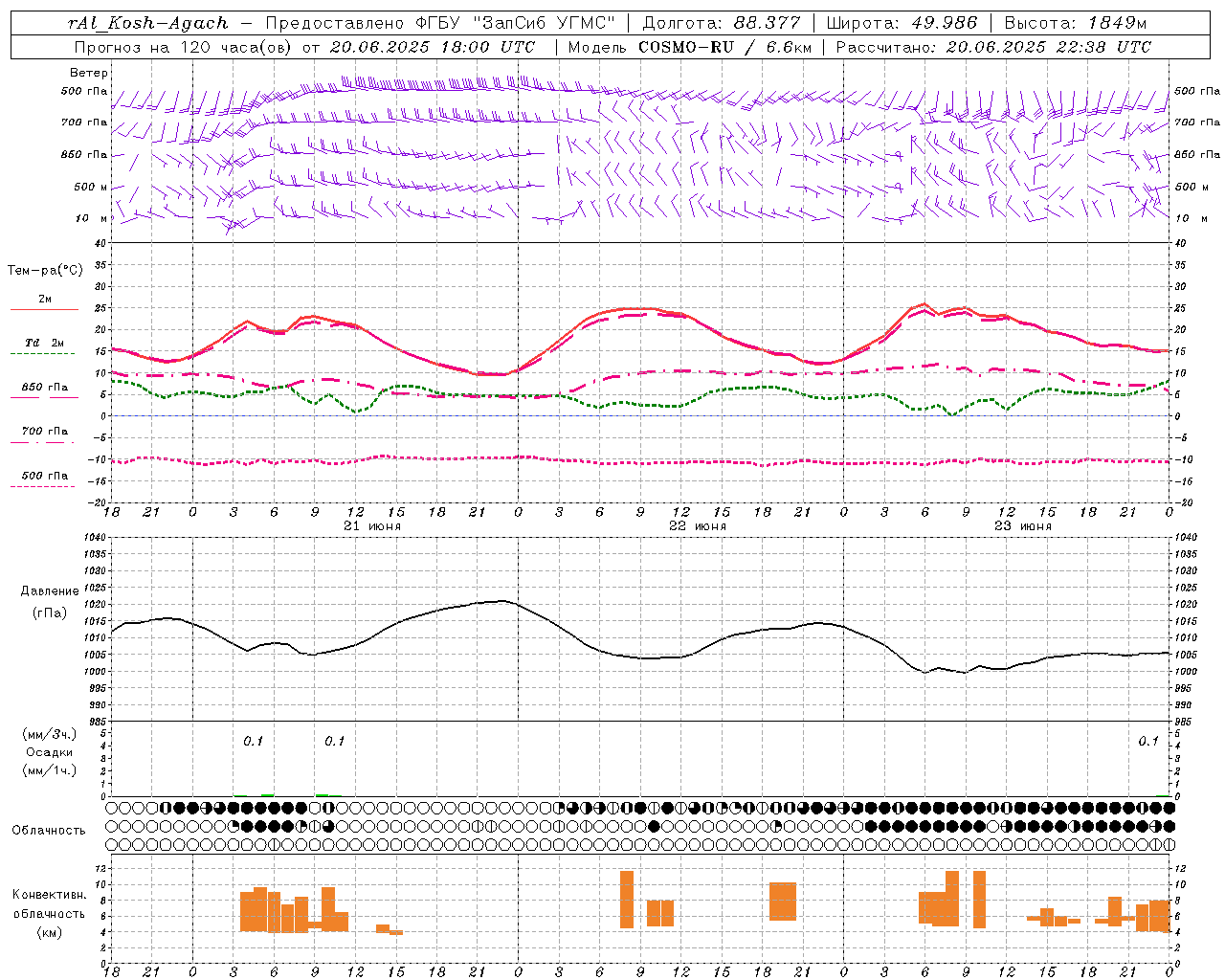
Task: Click the Осадки panel label
Action: [50, 752]
